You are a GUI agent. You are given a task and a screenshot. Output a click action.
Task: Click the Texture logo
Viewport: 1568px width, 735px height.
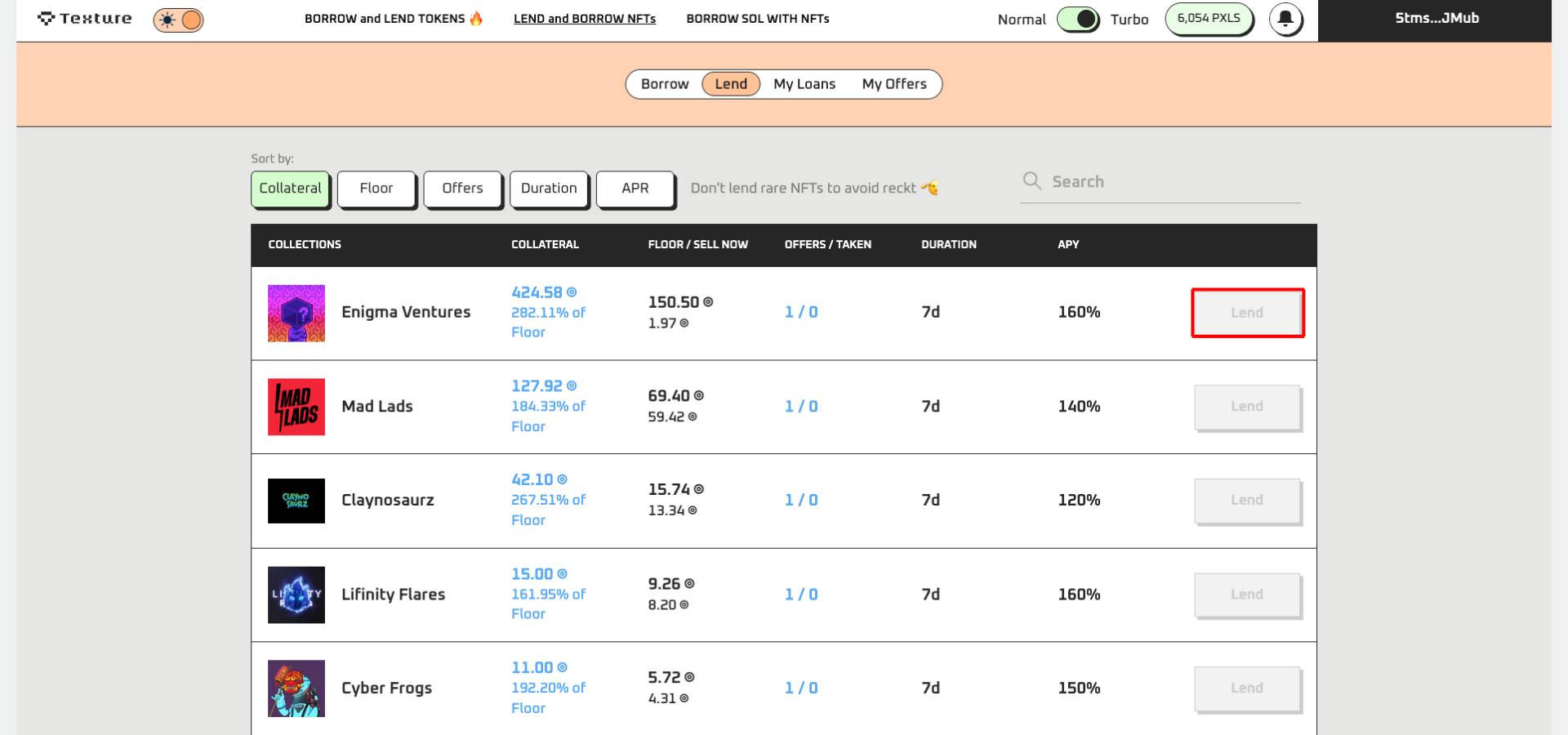pos(84,18)
